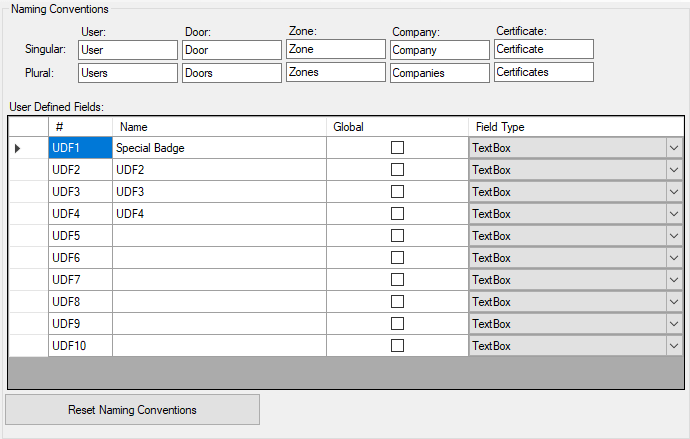Select the UDF10 number cell
690x439 pixels.
tap(80, 346)
